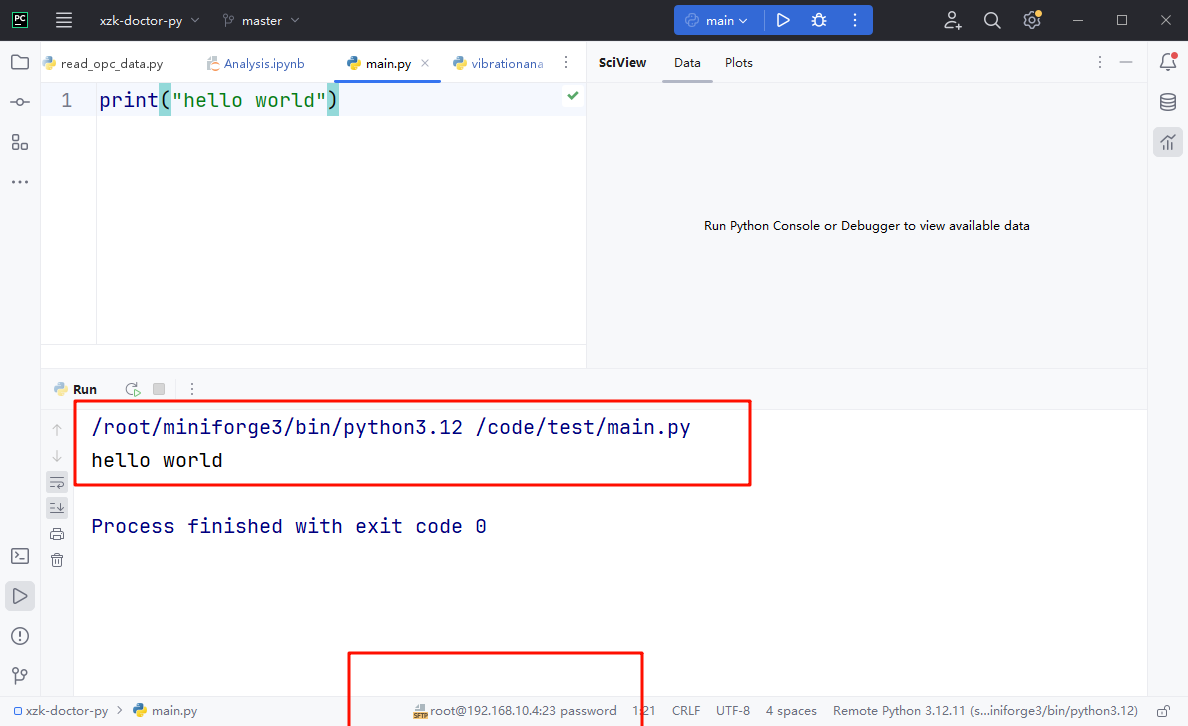
Task: Click the Remote Python 3.12.11 interpreter
Action: pyautogui.click(x=985, y=711)
